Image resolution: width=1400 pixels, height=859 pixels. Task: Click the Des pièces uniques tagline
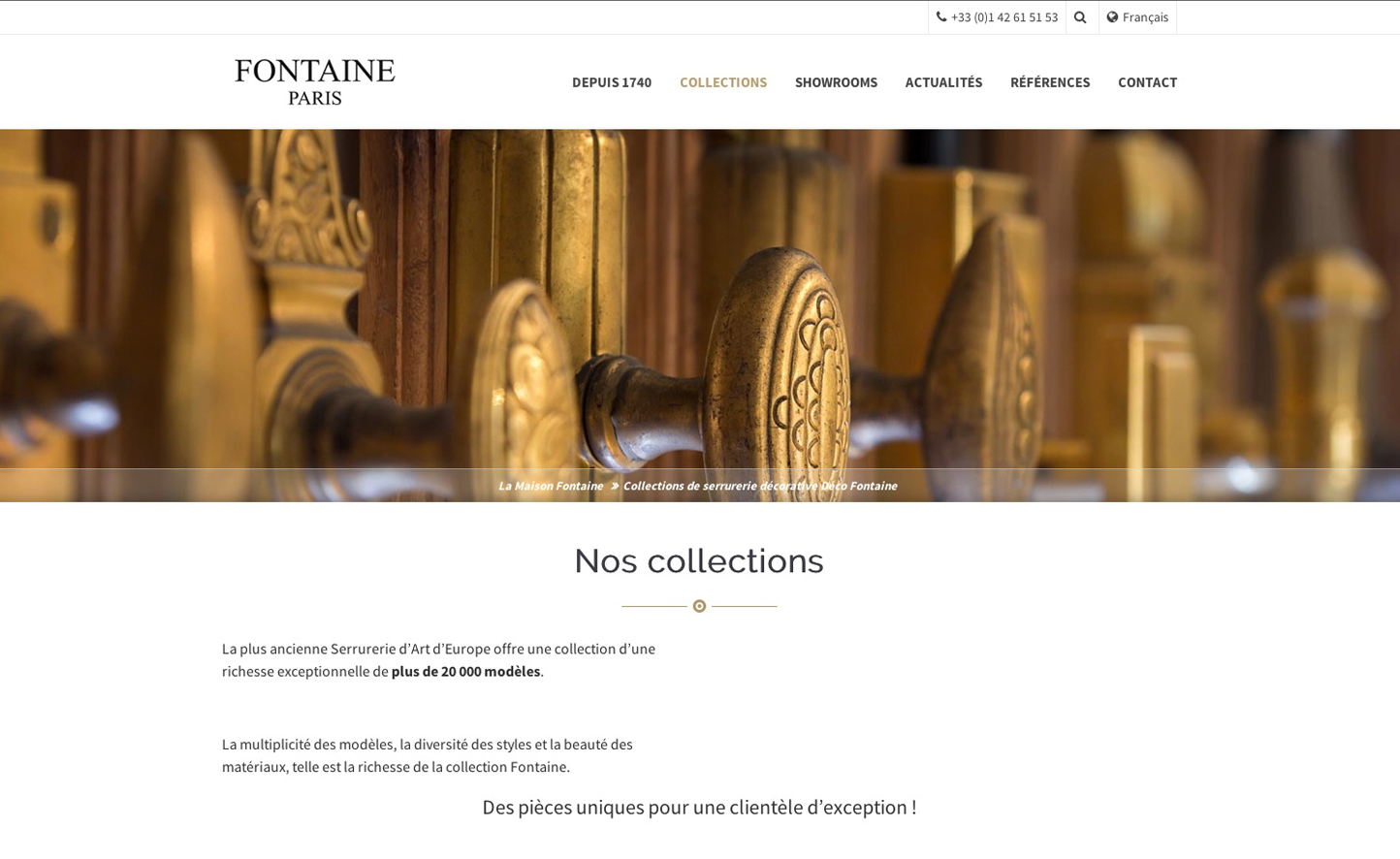699,807
